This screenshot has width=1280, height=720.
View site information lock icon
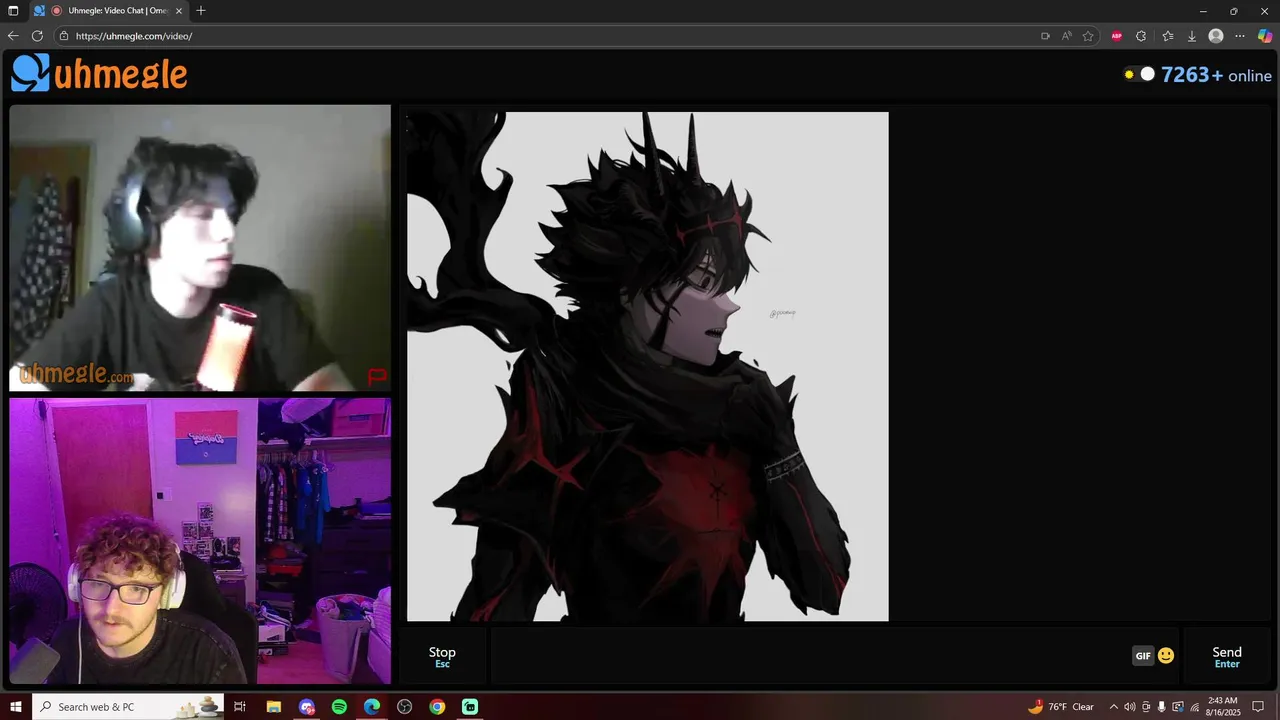pyautogui.click(x=64, y=36)
